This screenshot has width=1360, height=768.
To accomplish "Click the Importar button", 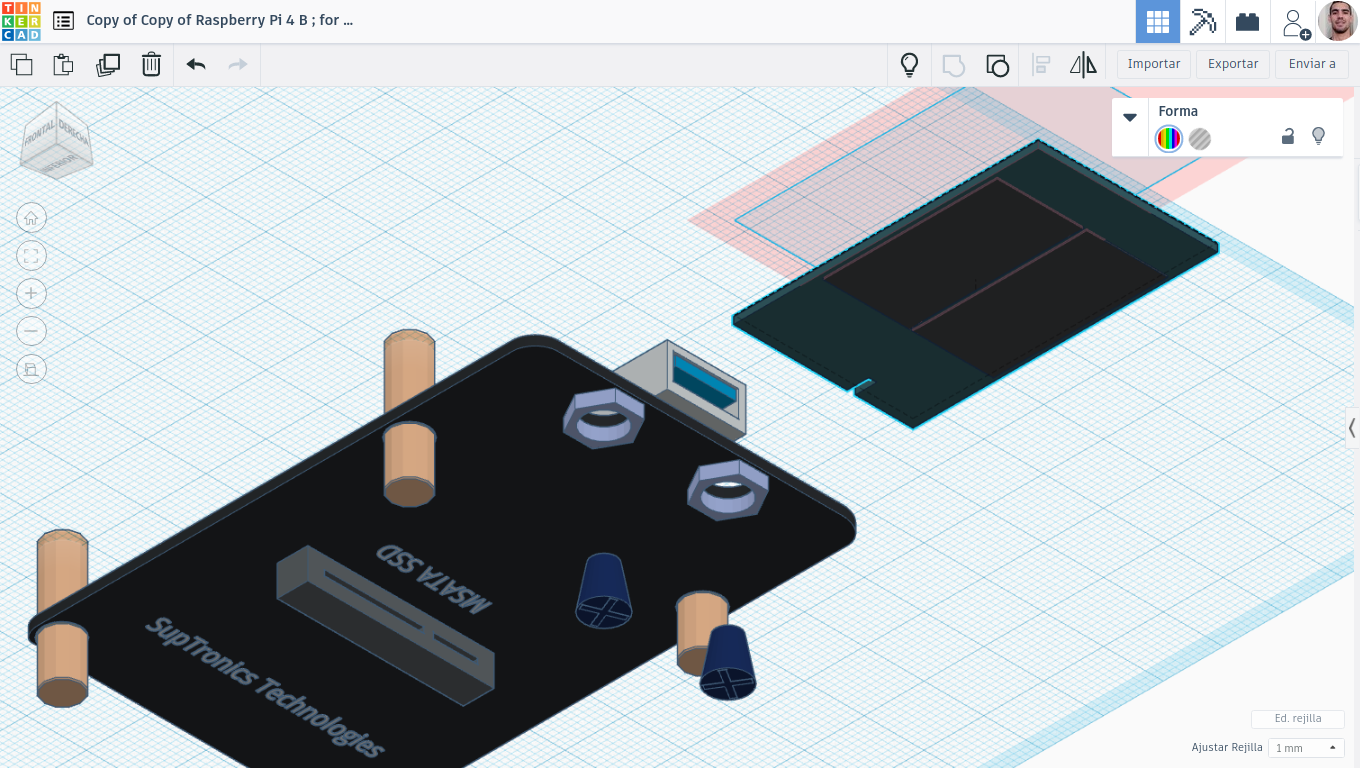I will coord(1154,64).
